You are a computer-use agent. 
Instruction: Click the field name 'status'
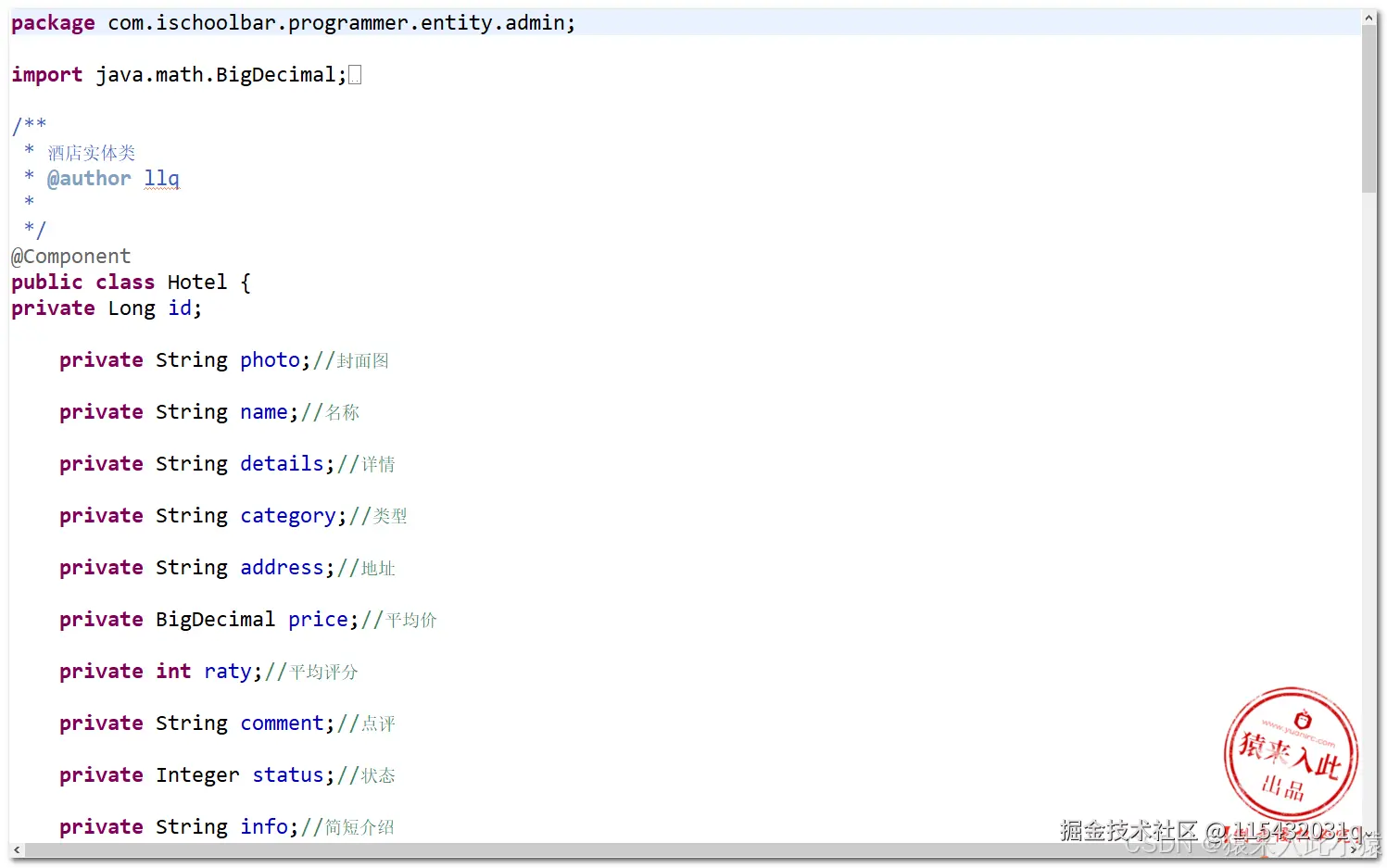pos(288,775)
